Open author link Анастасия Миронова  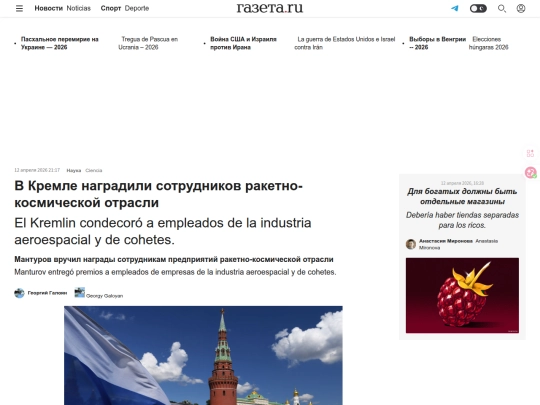click(x=446, y=241)
